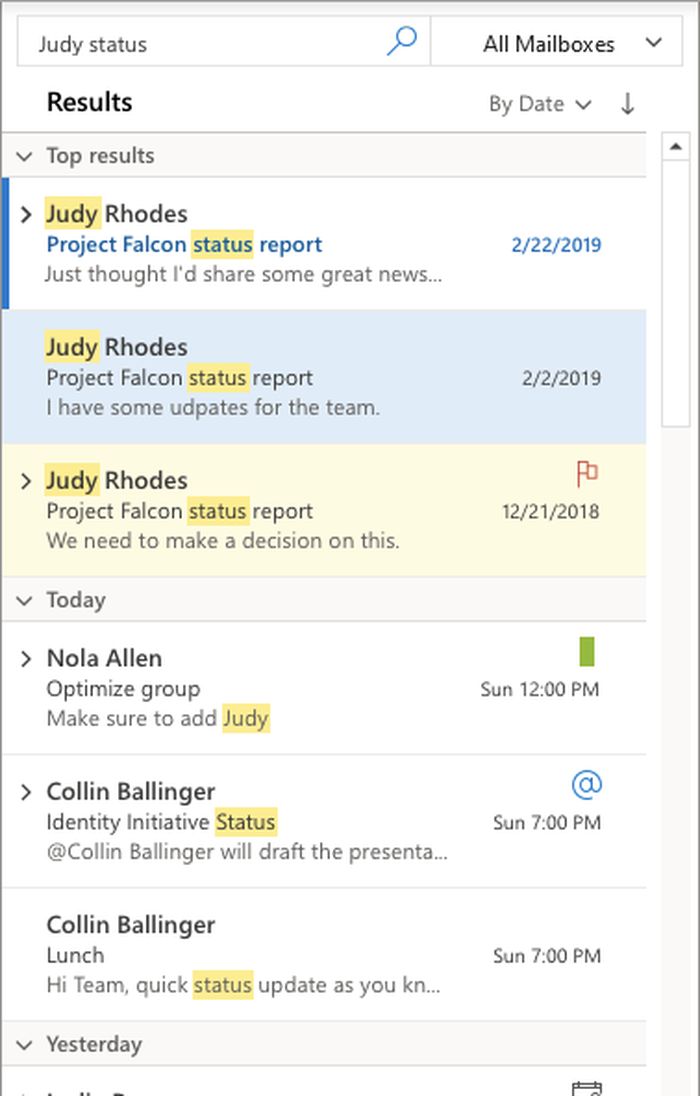Collapse the Top results section
Viewport: 700px width, 1096px height.
point(25,156)
